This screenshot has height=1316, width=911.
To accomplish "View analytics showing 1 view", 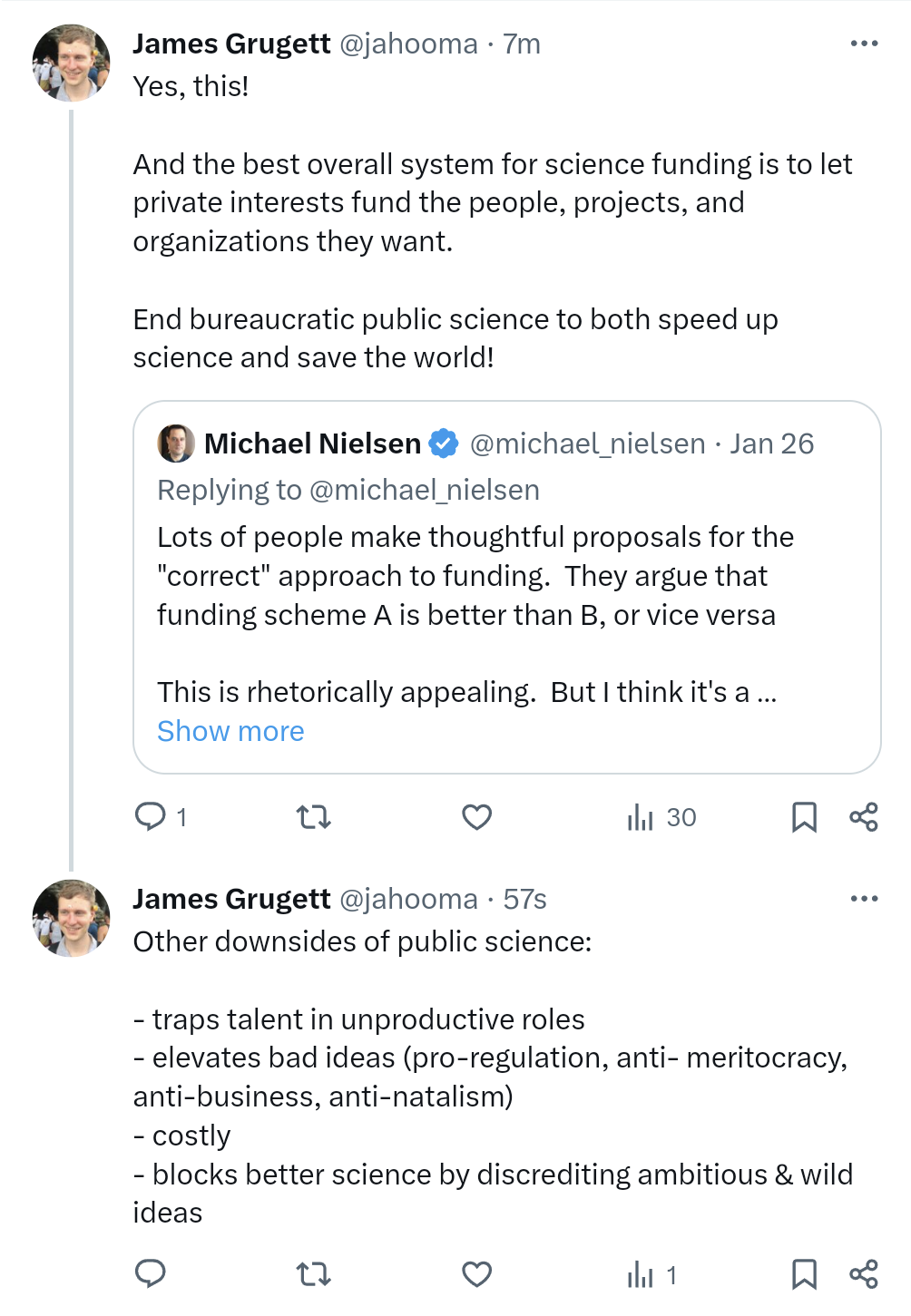I will (652, 1275).
